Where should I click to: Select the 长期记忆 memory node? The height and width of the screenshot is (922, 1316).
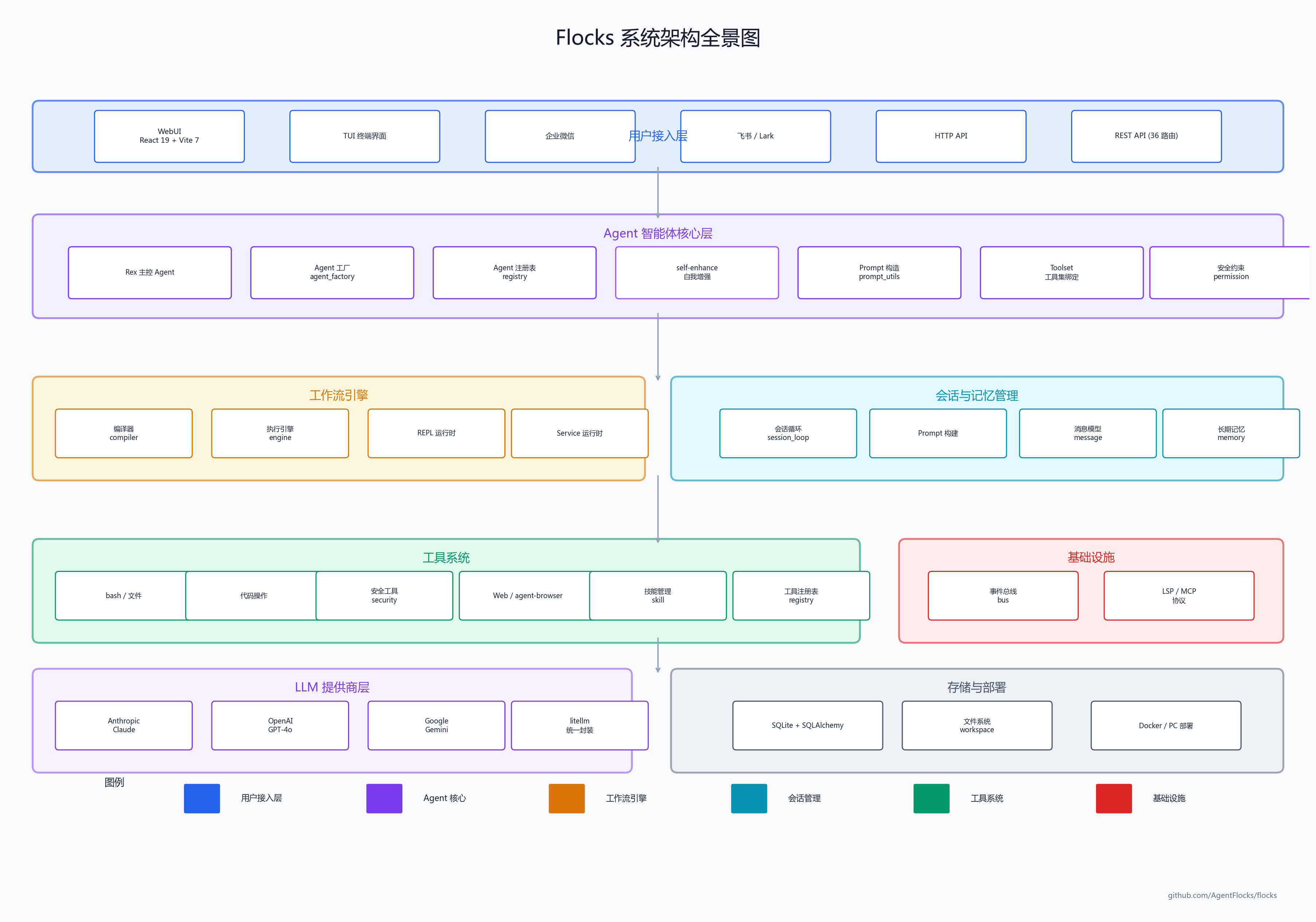(1231, 433)
